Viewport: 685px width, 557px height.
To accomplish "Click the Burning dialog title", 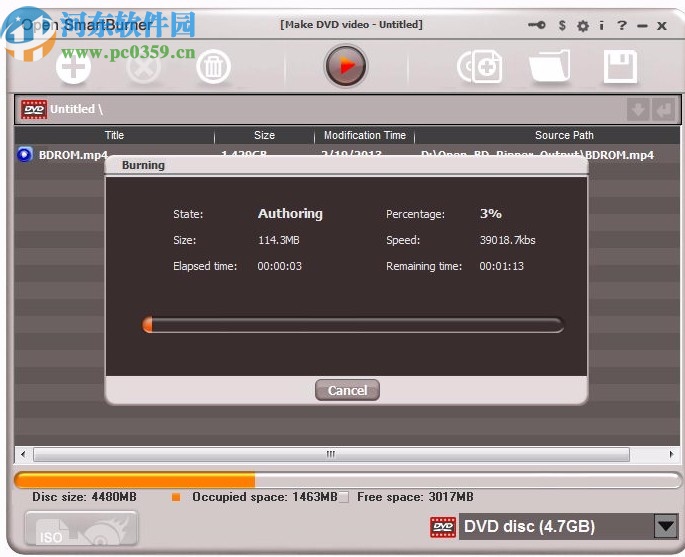I will pyautogui.click(x=143, y=165).
